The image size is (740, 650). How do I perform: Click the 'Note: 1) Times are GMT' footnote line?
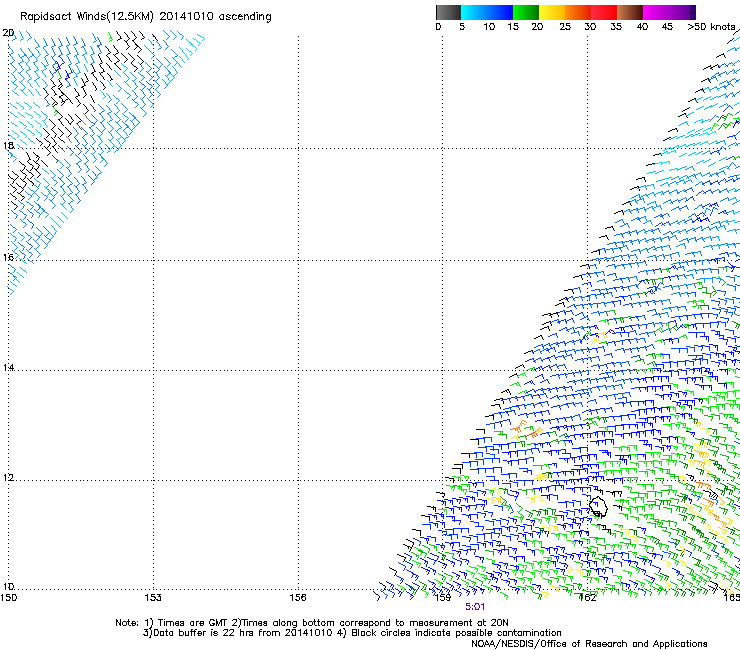click(x=311, y=623)
